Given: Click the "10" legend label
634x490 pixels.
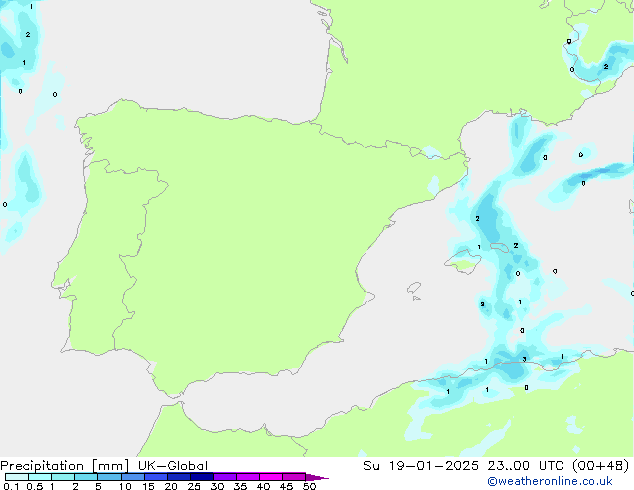Looking at the screenshot, I should point(125,486).
